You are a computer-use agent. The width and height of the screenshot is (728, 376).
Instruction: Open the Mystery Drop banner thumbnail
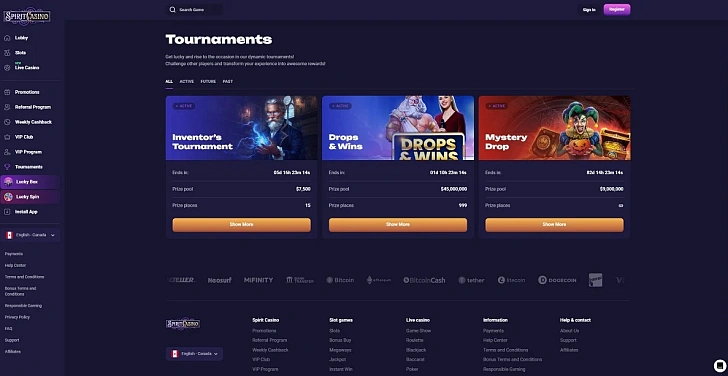coord(554,128)
